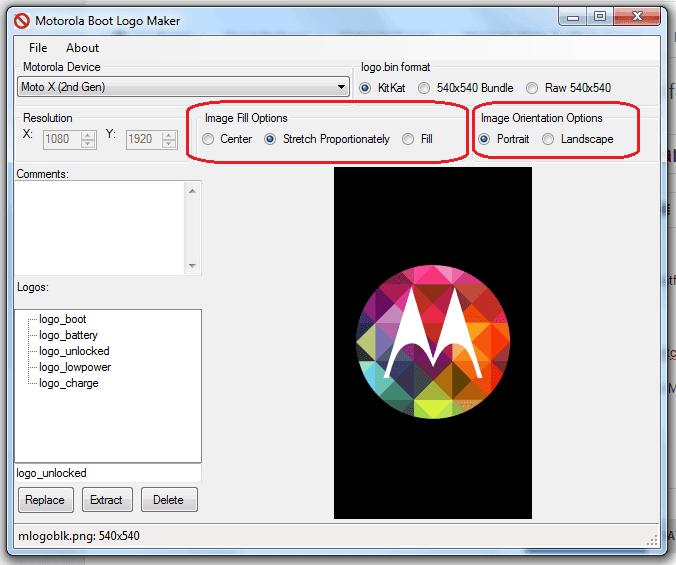Click the Extract button
676x565 pixels.
[107, 500]
